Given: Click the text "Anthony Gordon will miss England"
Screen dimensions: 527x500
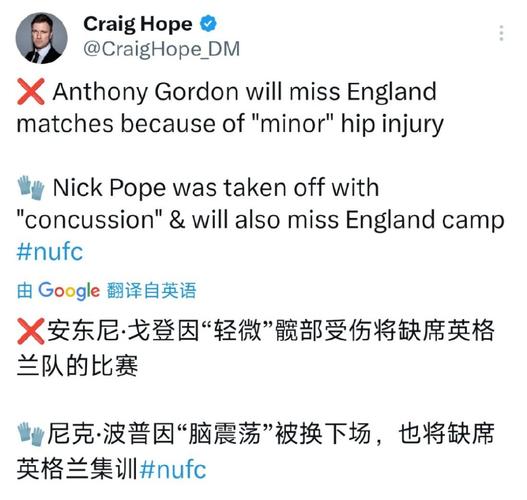Looking at the screenshot, I should [x=245, y=91].
